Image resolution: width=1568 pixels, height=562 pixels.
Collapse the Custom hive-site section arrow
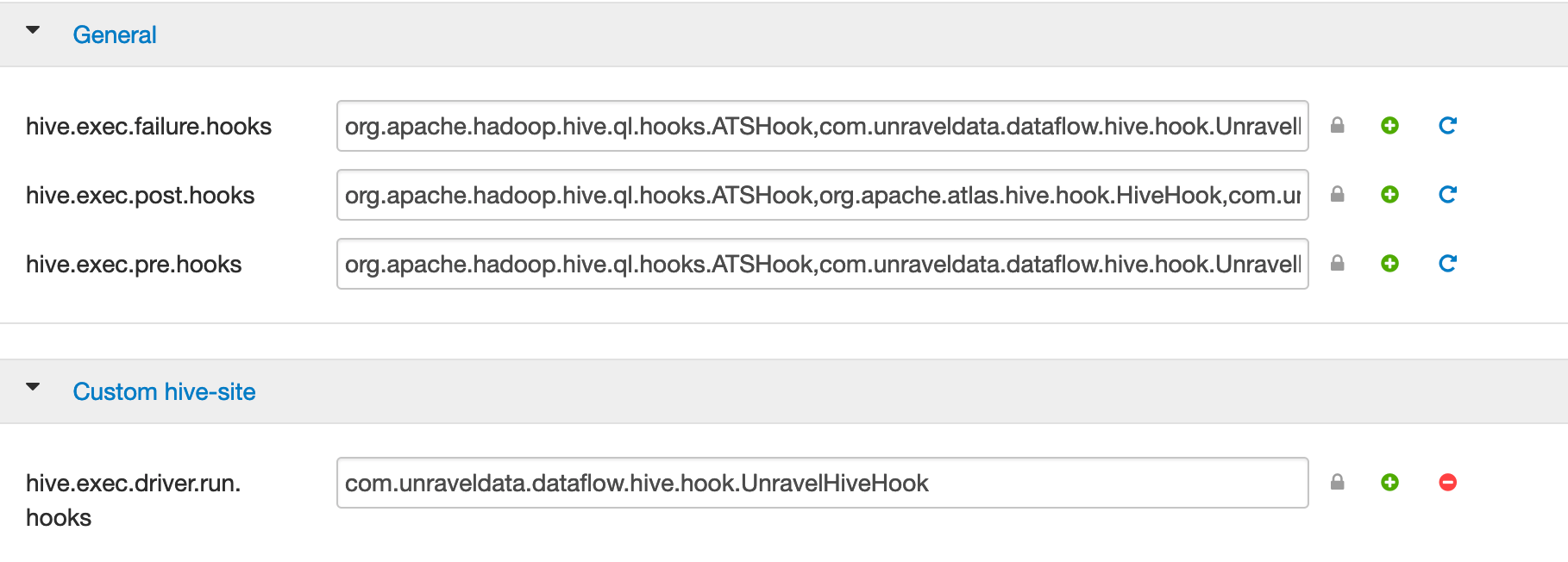pos(33,387)
